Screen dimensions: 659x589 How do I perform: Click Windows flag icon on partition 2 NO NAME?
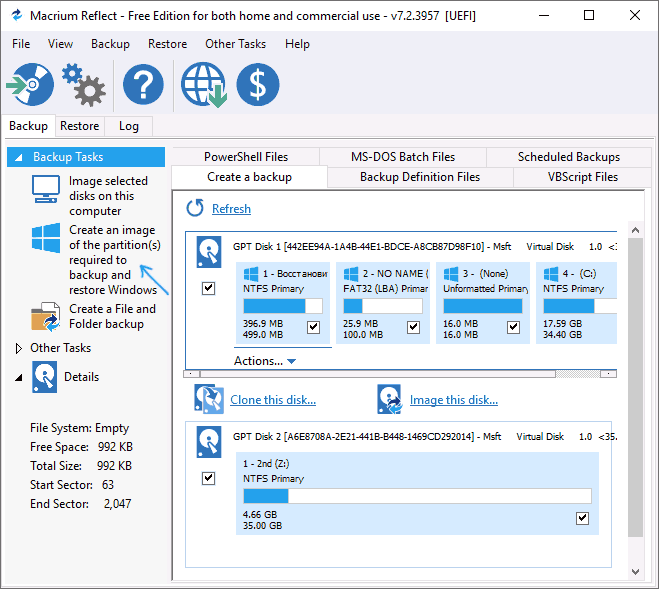[x=351, y=274]
